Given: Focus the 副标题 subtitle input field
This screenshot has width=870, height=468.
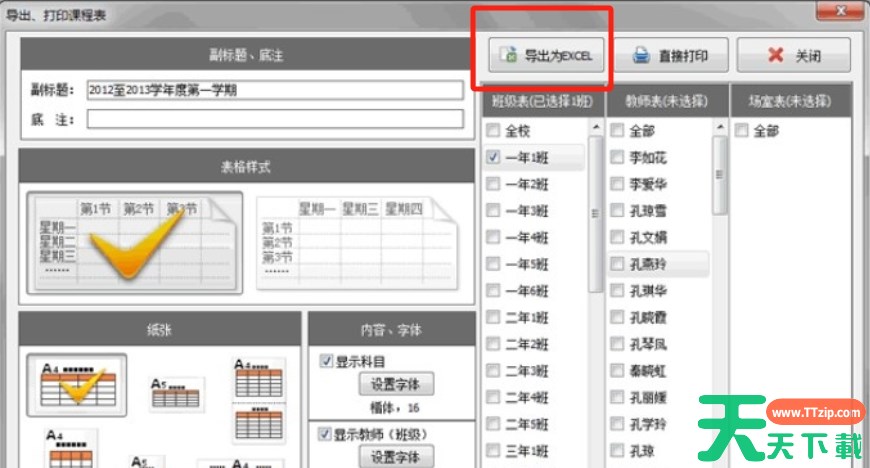Looking at the screenshot, I should coord(275,90).
